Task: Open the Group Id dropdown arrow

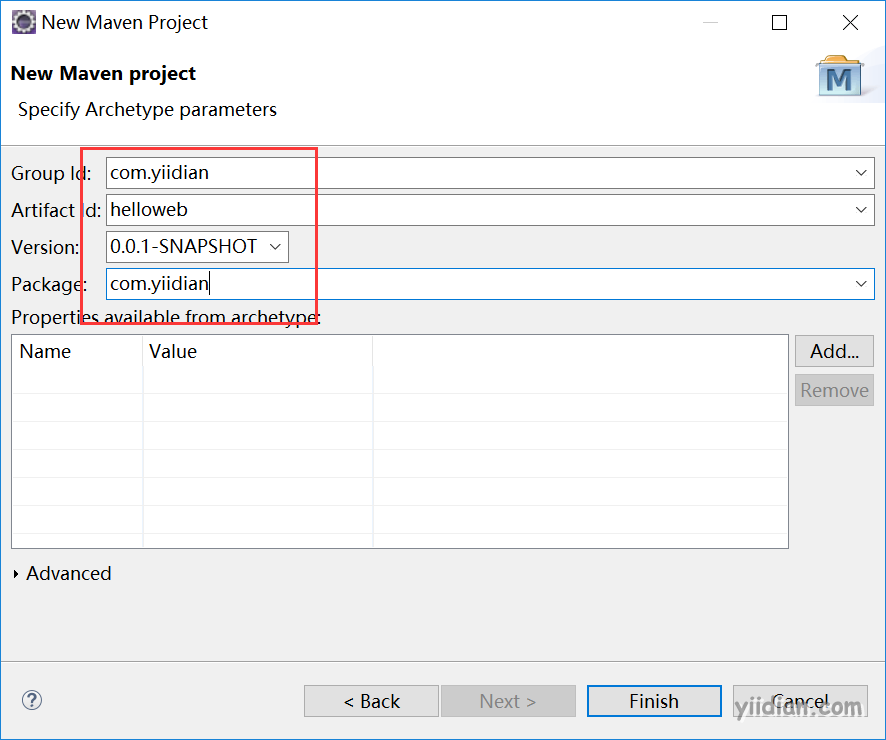Action: 861,173
